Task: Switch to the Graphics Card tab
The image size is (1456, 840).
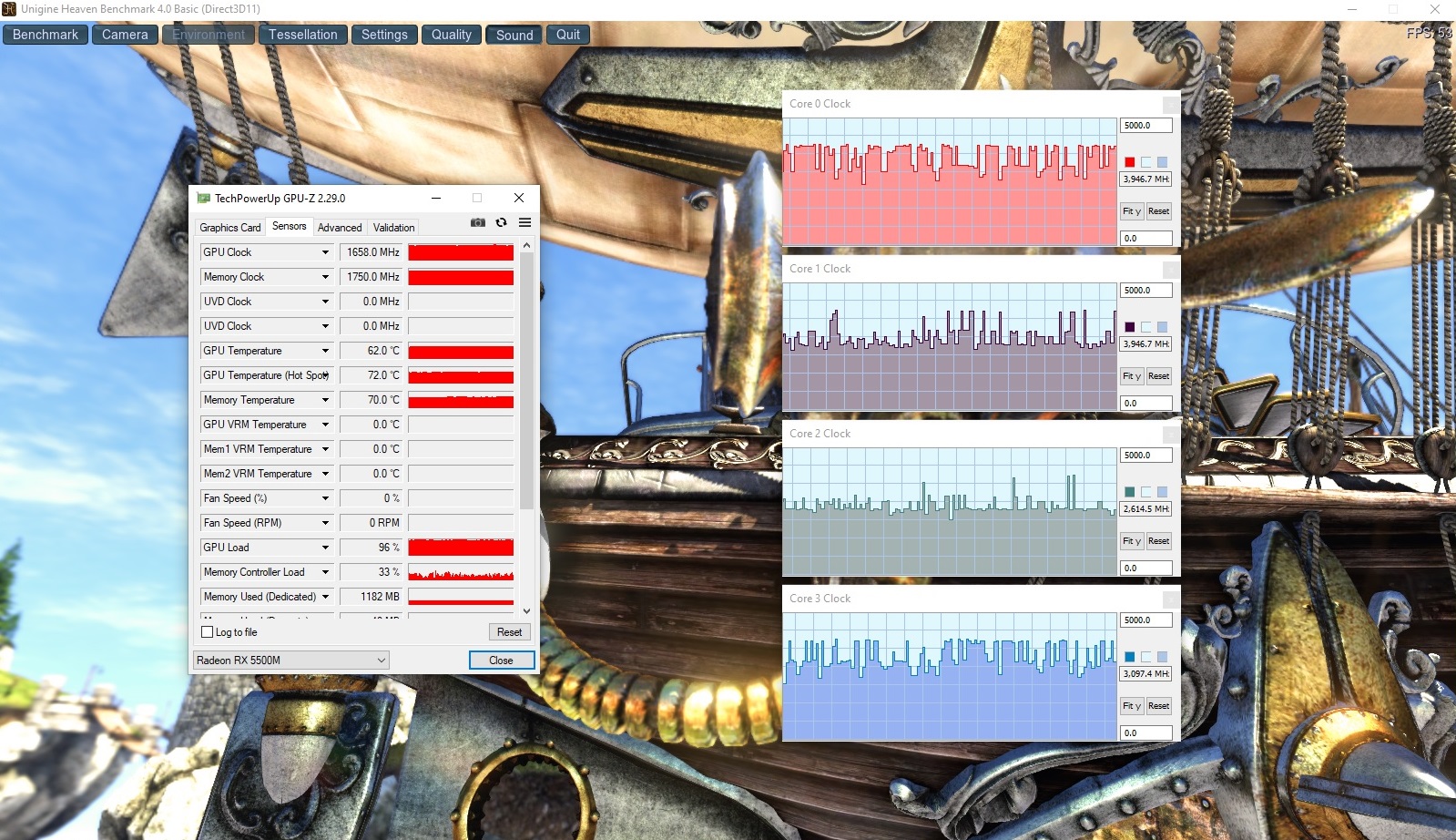Action: click(x=230, y=228)
